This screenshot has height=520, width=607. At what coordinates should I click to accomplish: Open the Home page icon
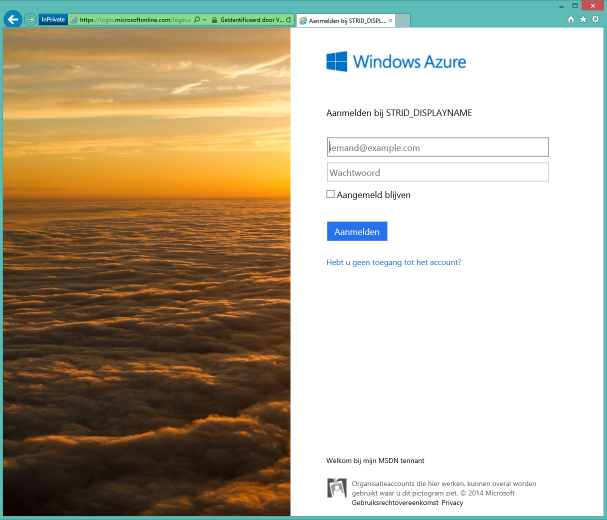tap(571, 19)
